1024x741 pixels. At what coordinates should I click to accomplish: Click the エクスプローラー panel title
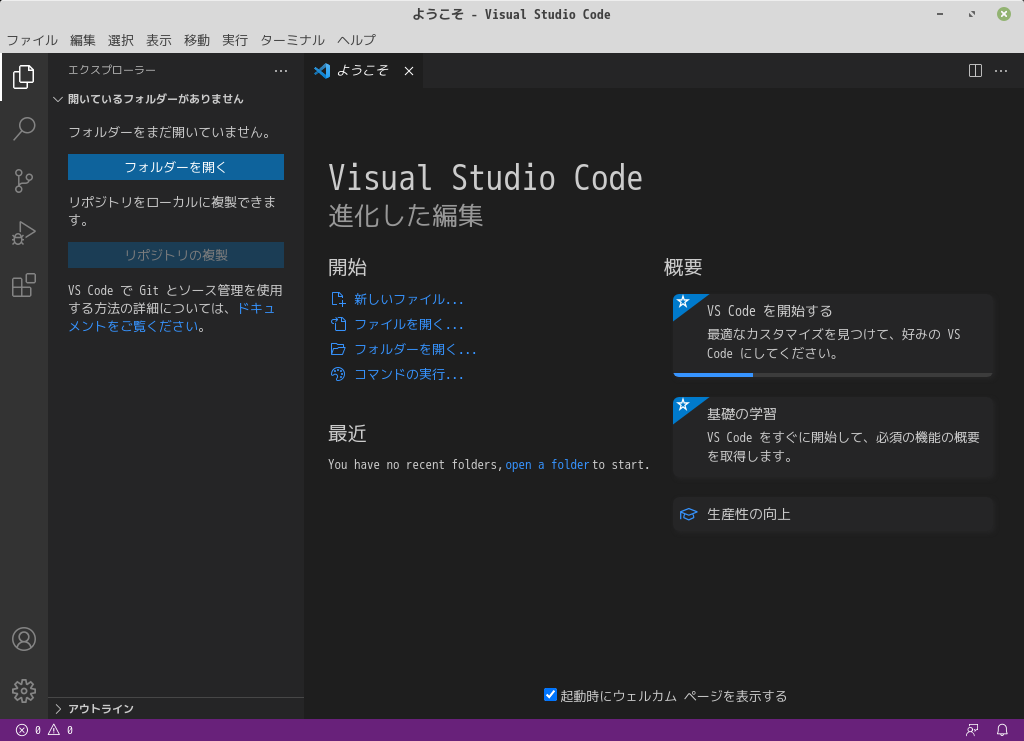(112, 71)
